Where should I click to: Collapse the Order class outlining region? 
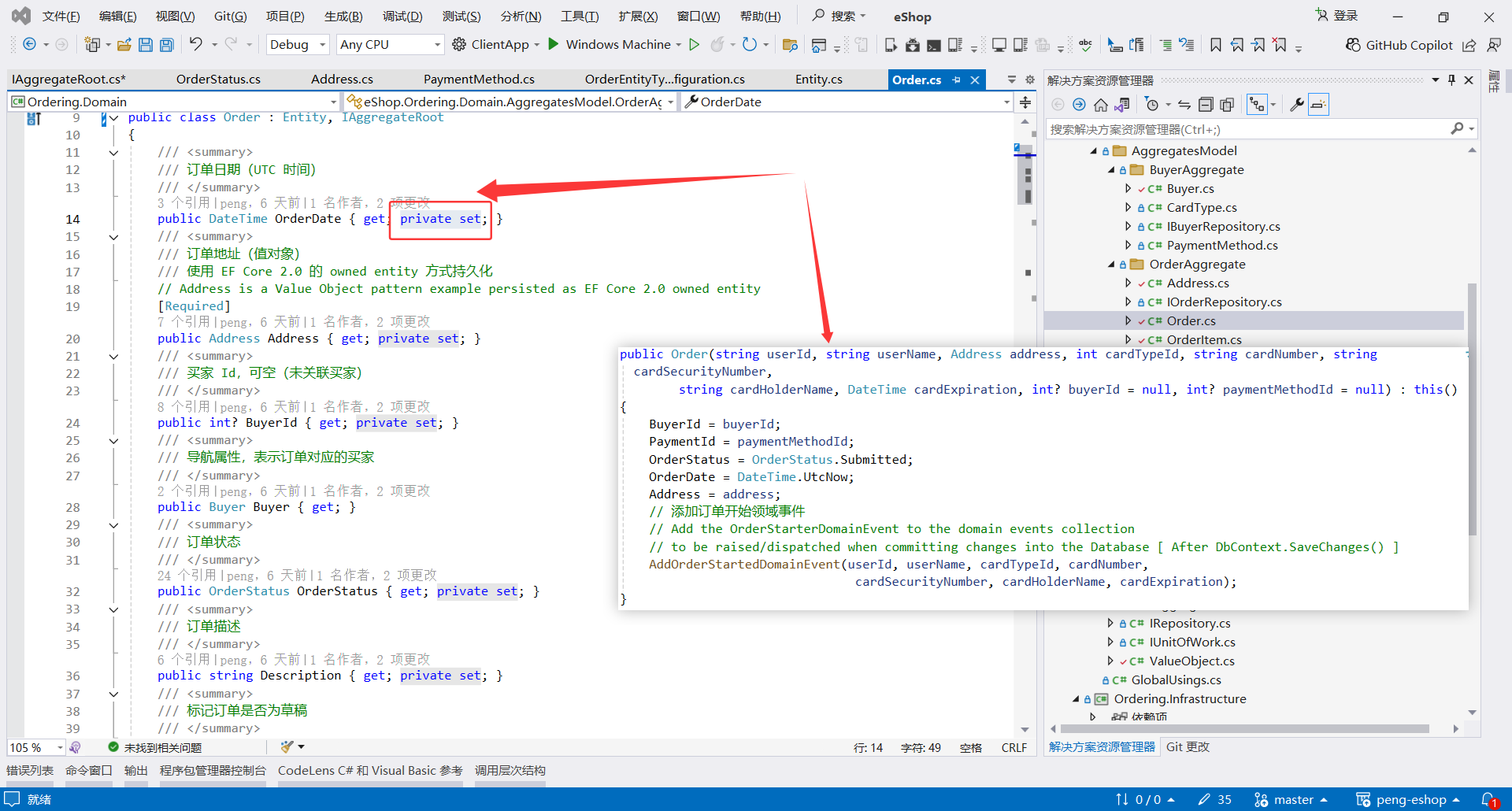pyautogui.click(x=113, y=118)
